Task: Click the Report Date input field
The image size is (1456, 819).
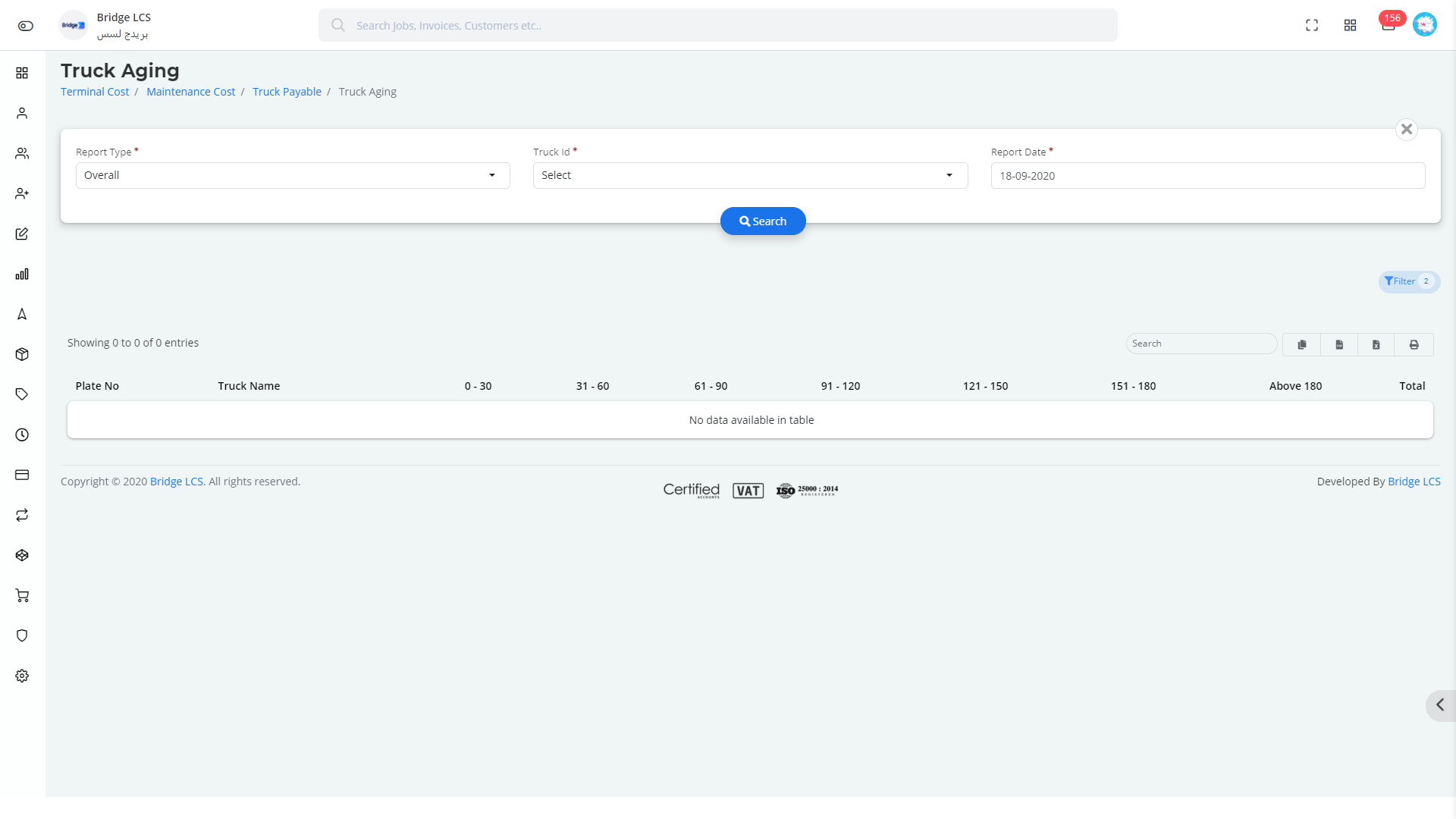Action: coord(1208,175)
